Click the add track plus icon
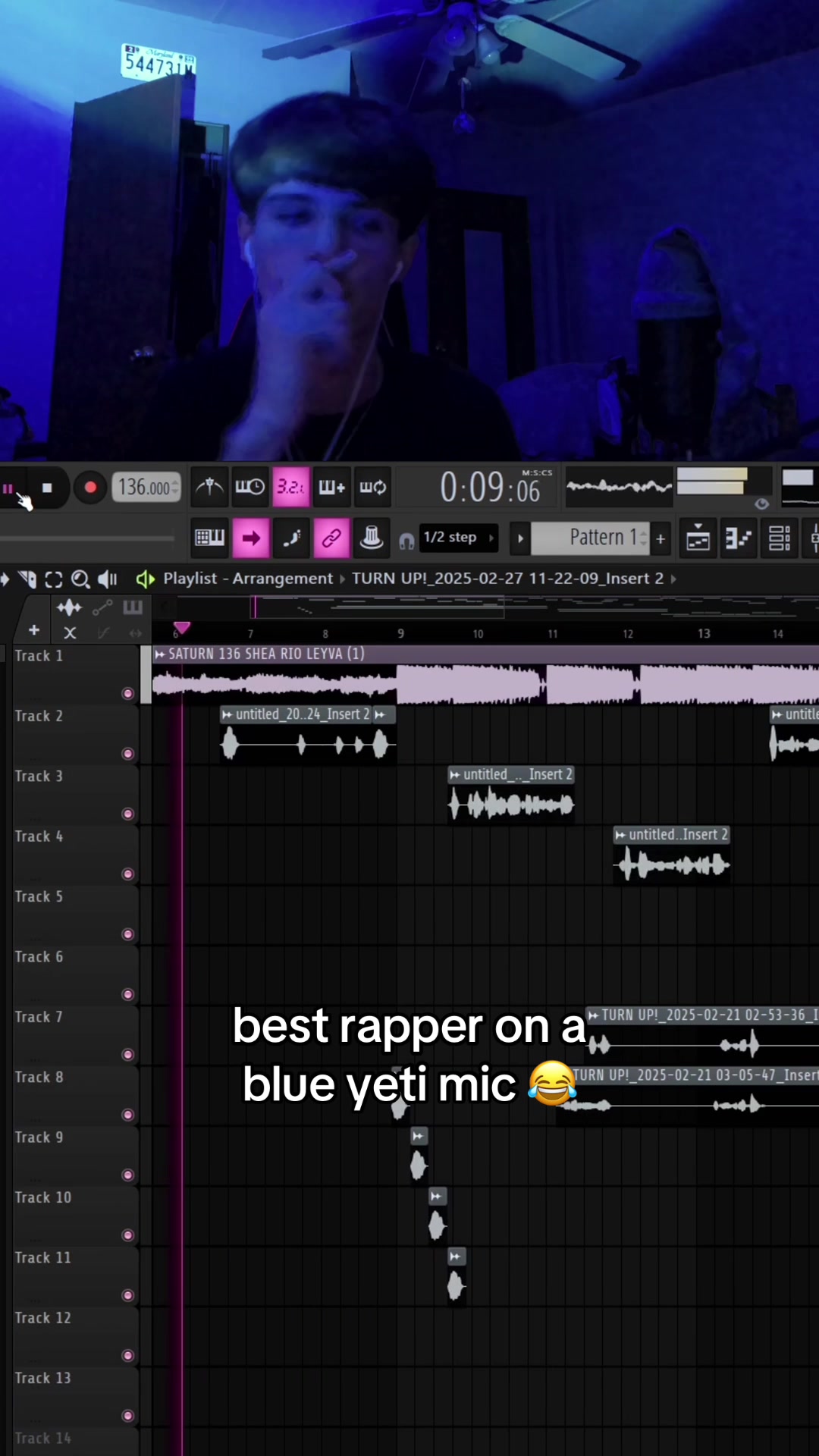 [x=34, y=630]
